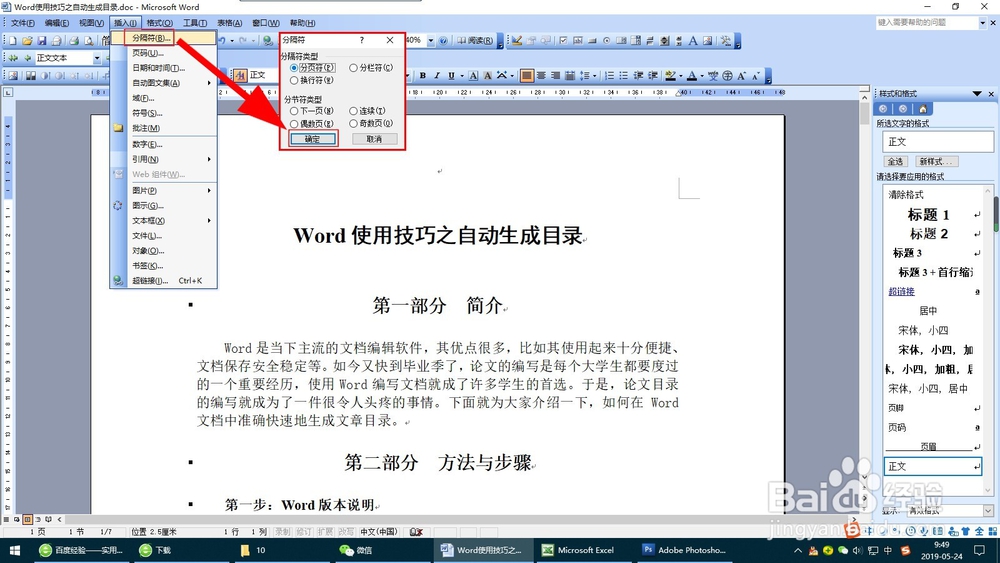
Task: Click the New blank document icon
Action: pos(12,41)
